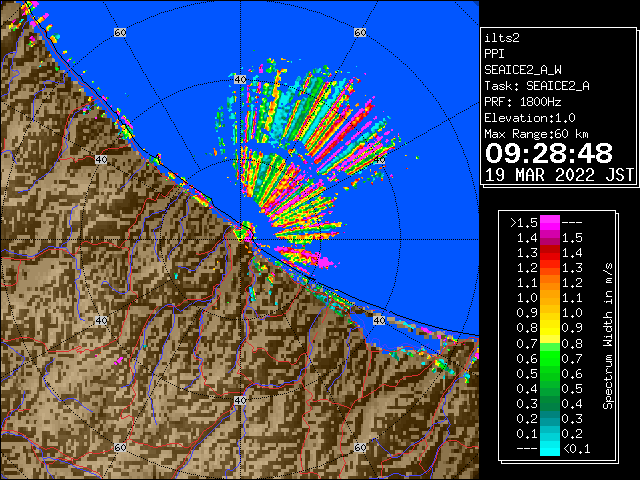Pick the light cyan <0.1 legend swatch

[x=550, y=449]
